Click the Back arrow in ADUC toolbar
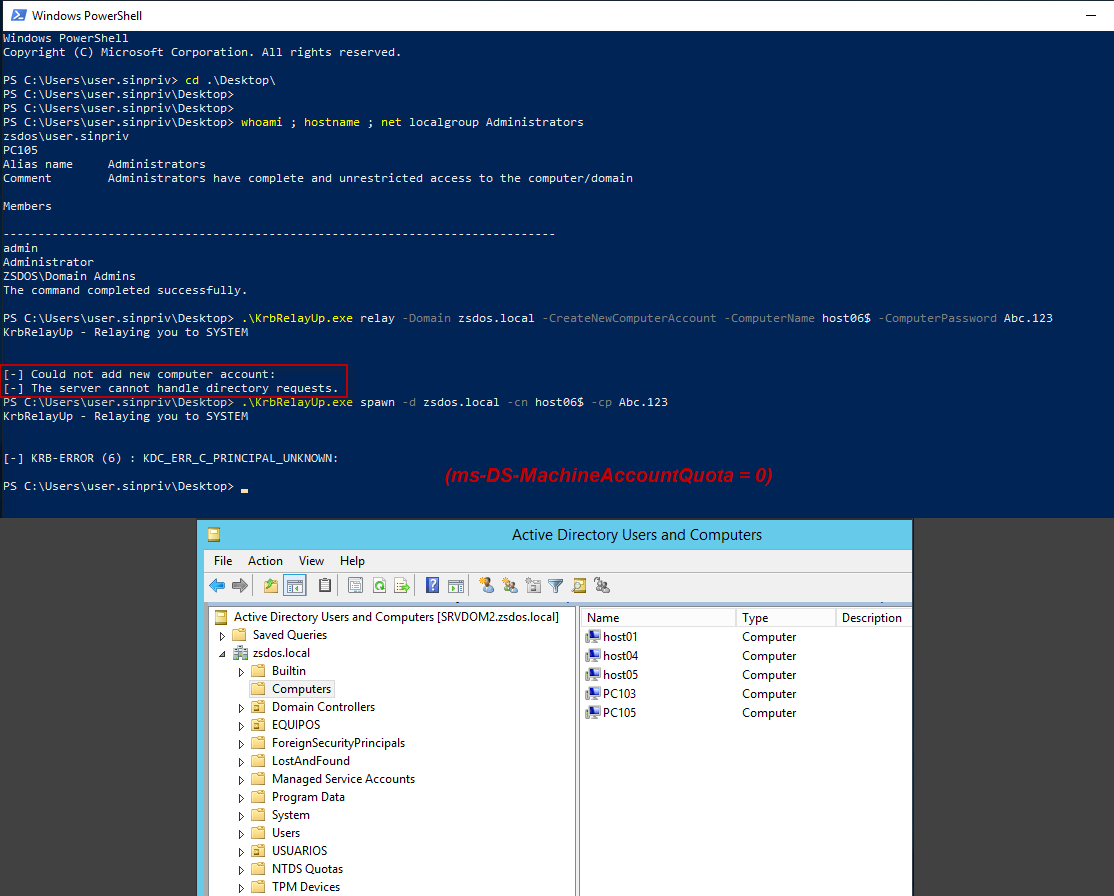Image resolution: width=1114 pixels, height=896 pixels. (x=217, y=585)
